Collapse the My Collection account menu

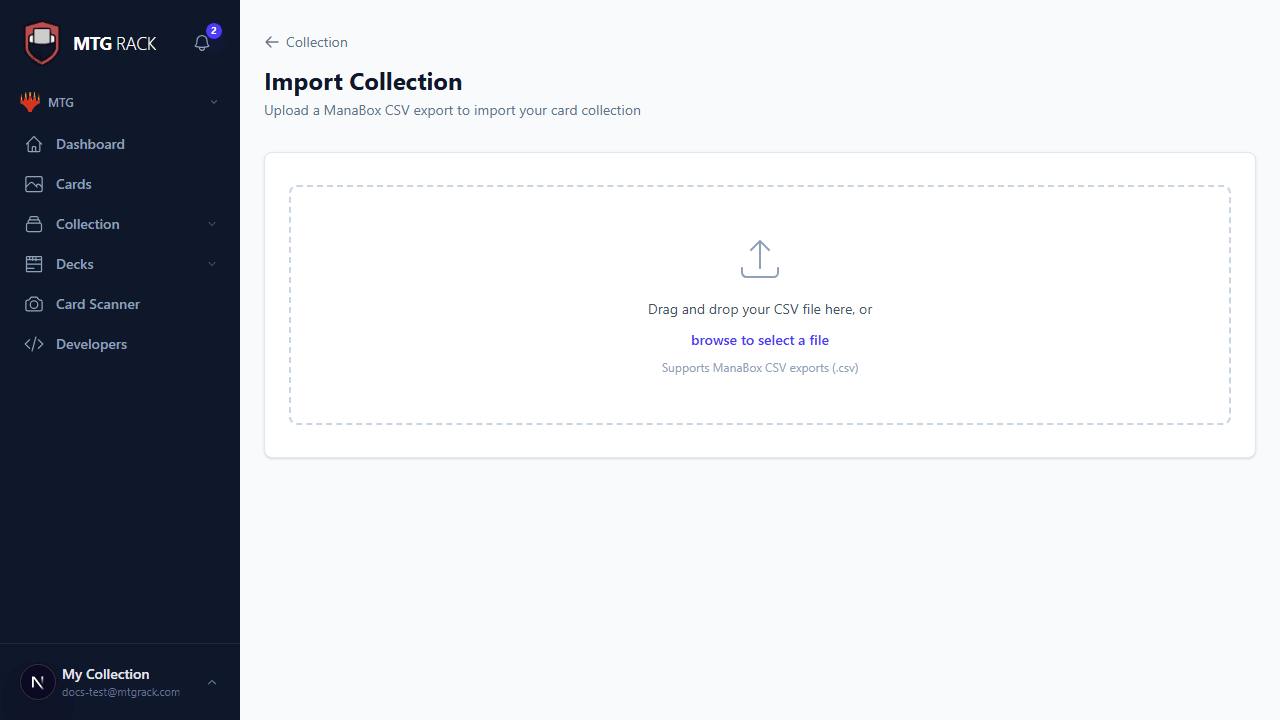point(212,682)
